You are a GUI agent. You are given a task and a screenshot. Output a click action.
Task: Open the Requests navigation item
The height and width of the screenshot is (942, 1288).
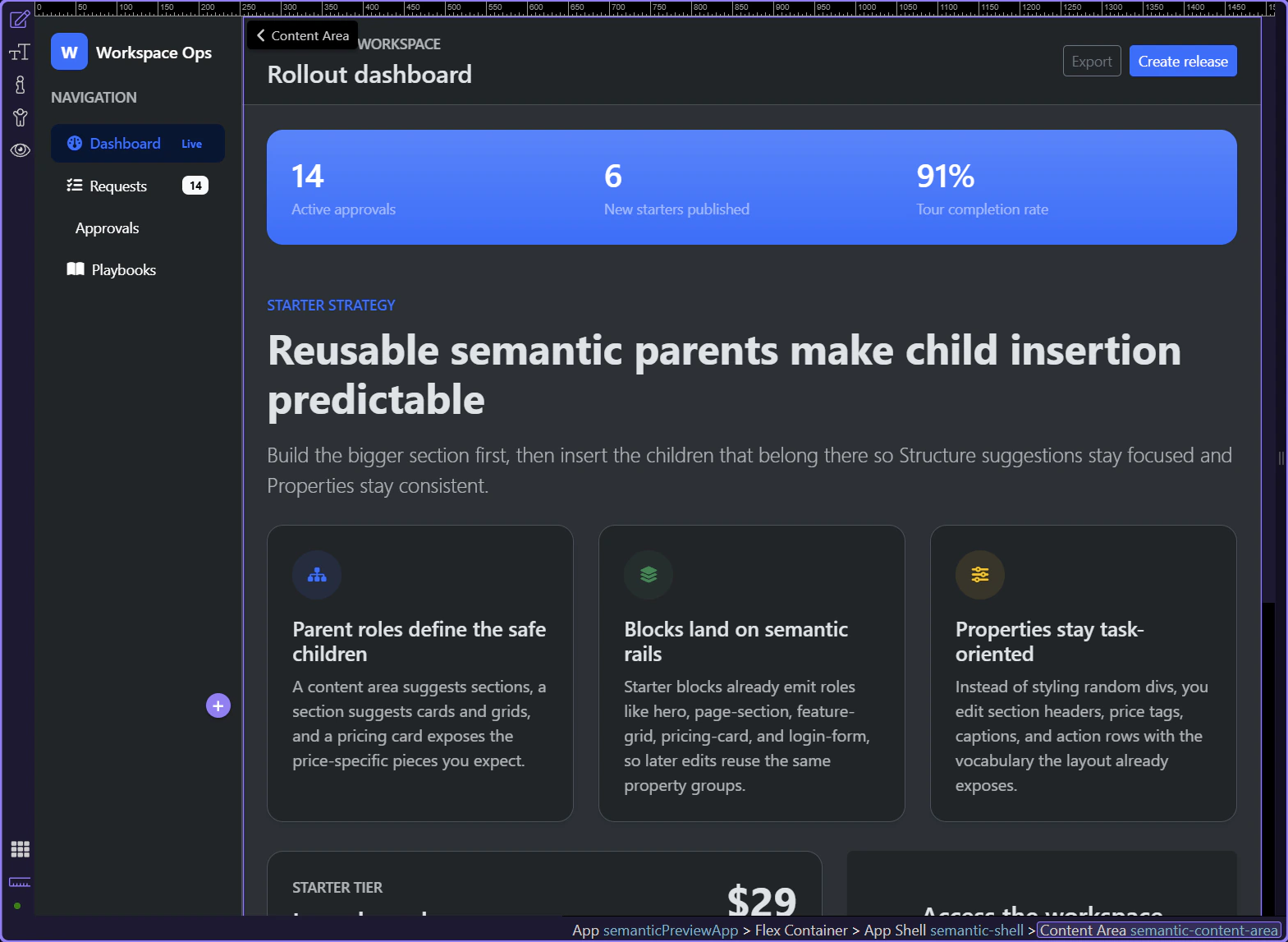coord(118,186)
